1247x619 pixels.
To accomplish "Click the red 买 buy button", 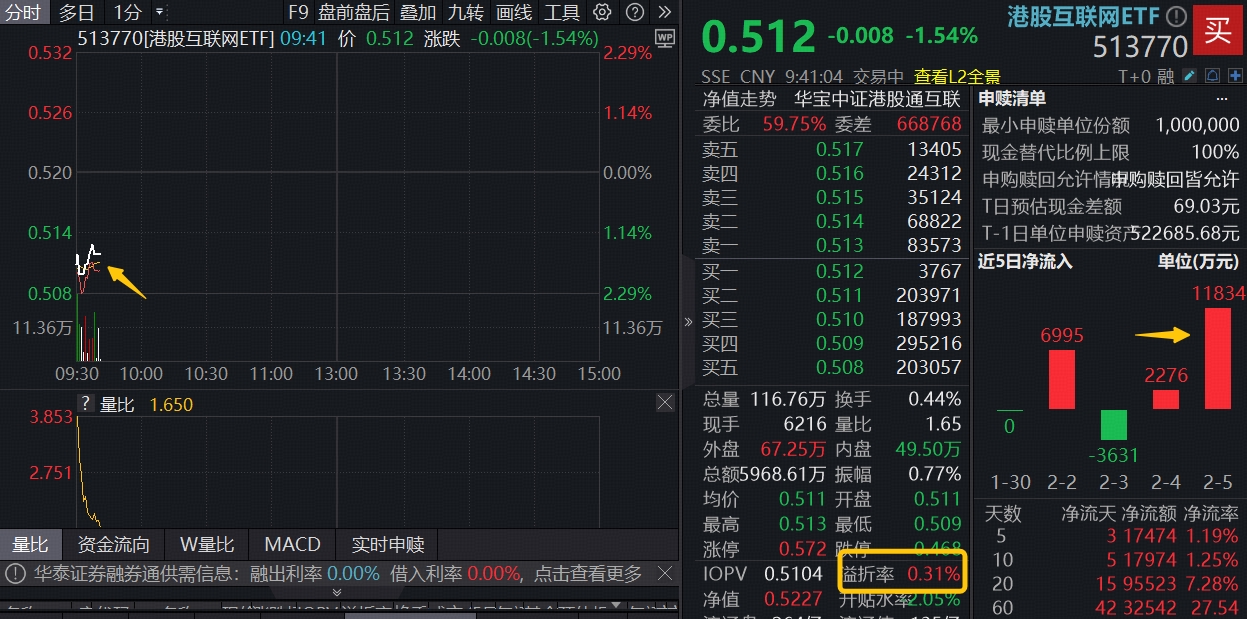I will [x=1218, y=30].
